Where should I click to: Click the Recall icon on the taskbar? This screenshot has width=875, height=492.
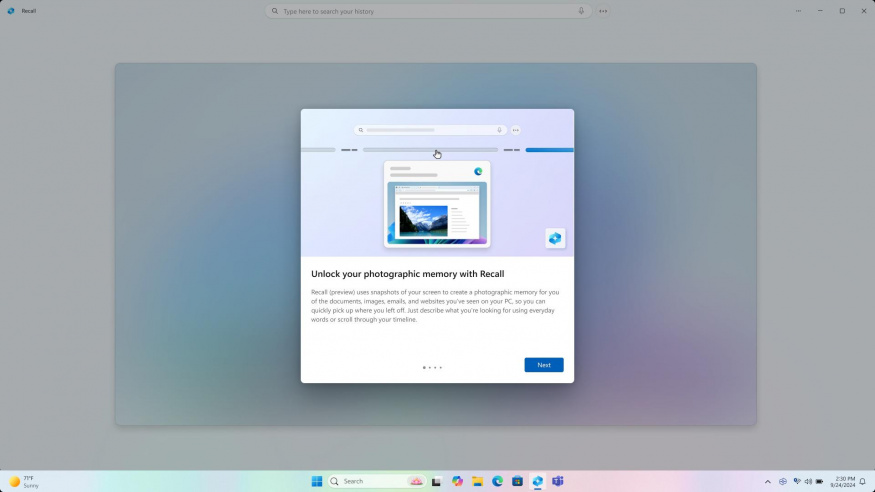(537, 481)
